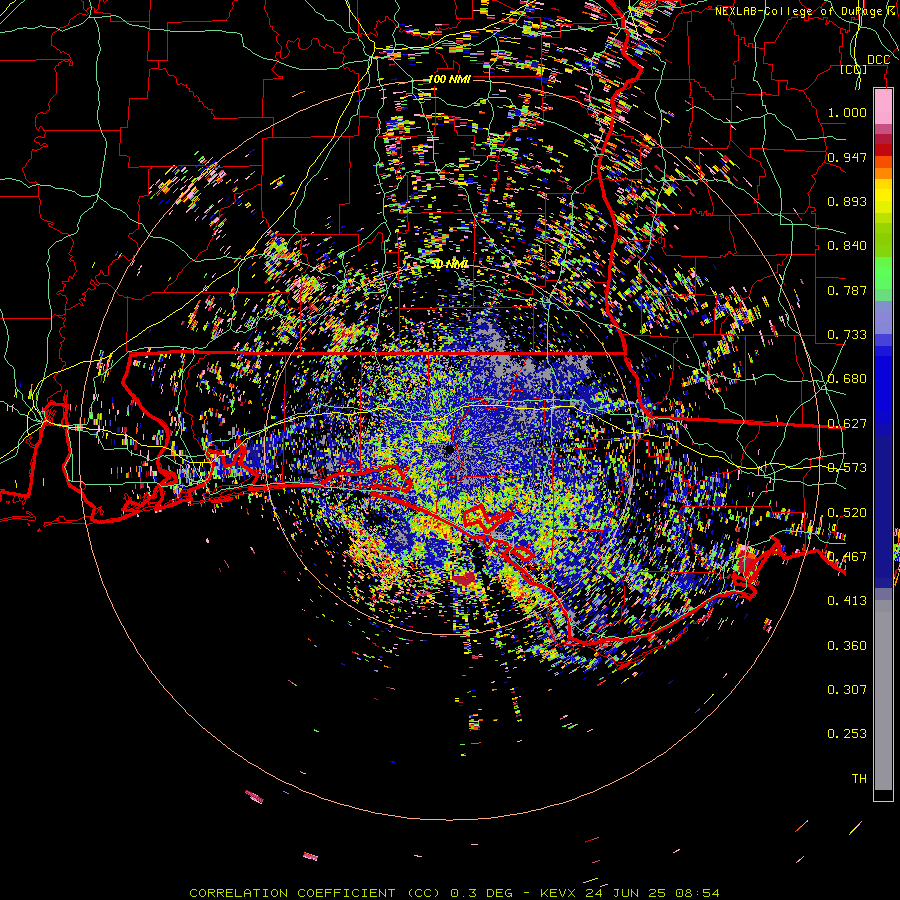Select the 0.947 scale value
Viewport: 900px width, 900px height.
[x=847, y=157]
